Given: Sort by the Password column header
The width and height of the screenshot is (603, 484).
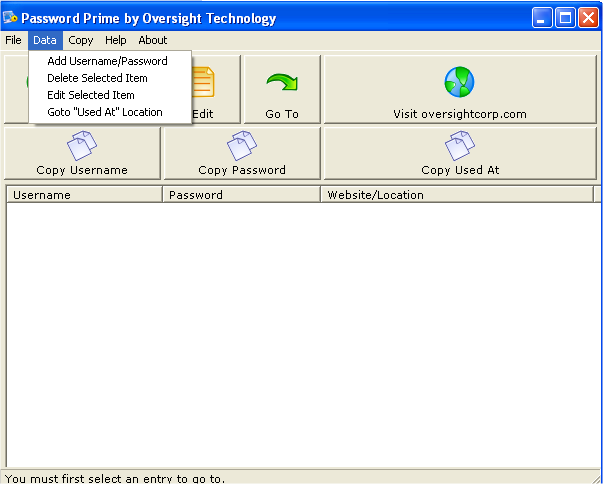Looking at the screenshot, I should (x=242, y=195).
